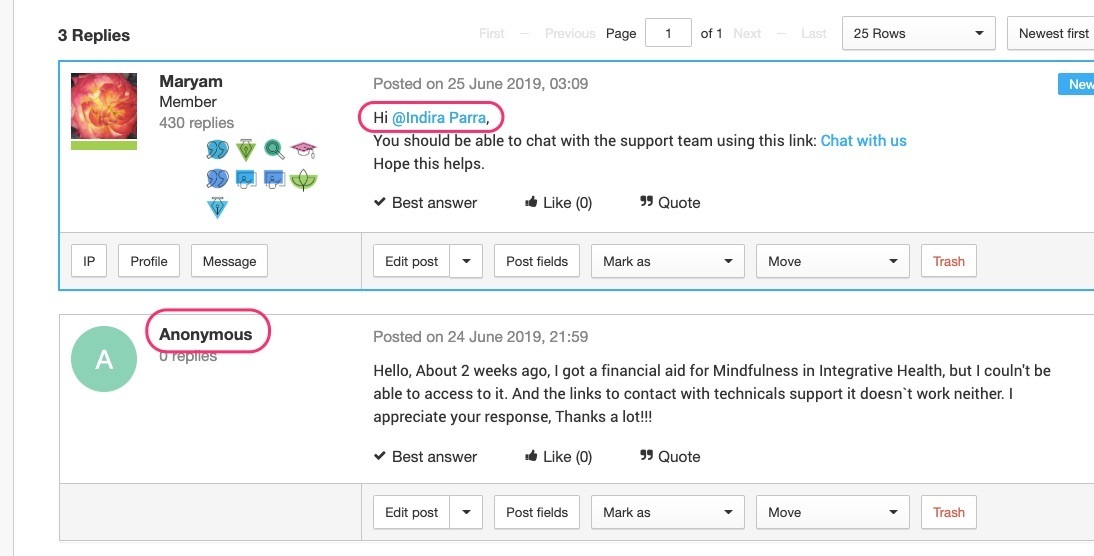Click the green Anonymous avatar circle

pos(104,359)
